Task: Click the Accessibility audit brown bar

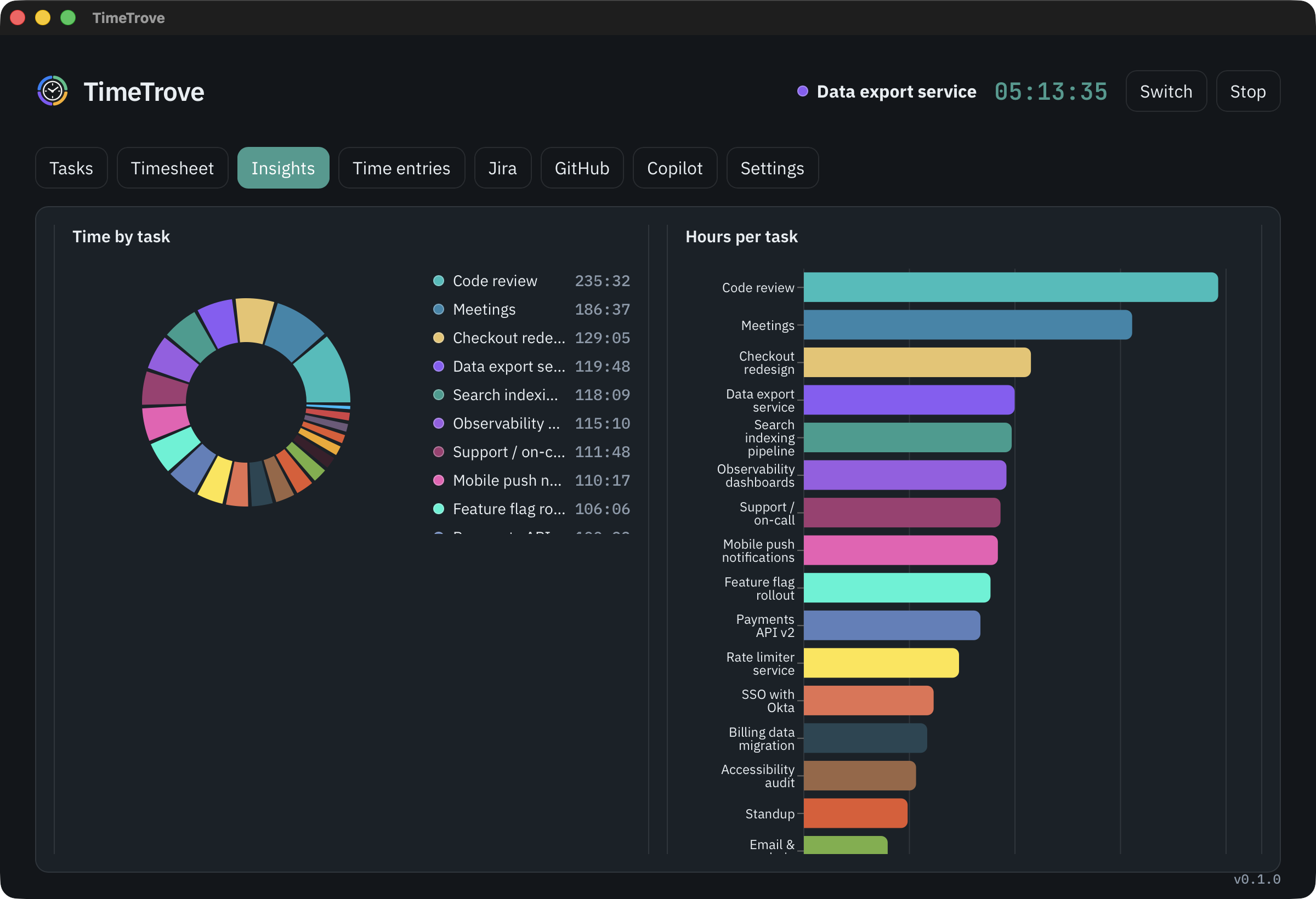Action: [x=860, y=776]
